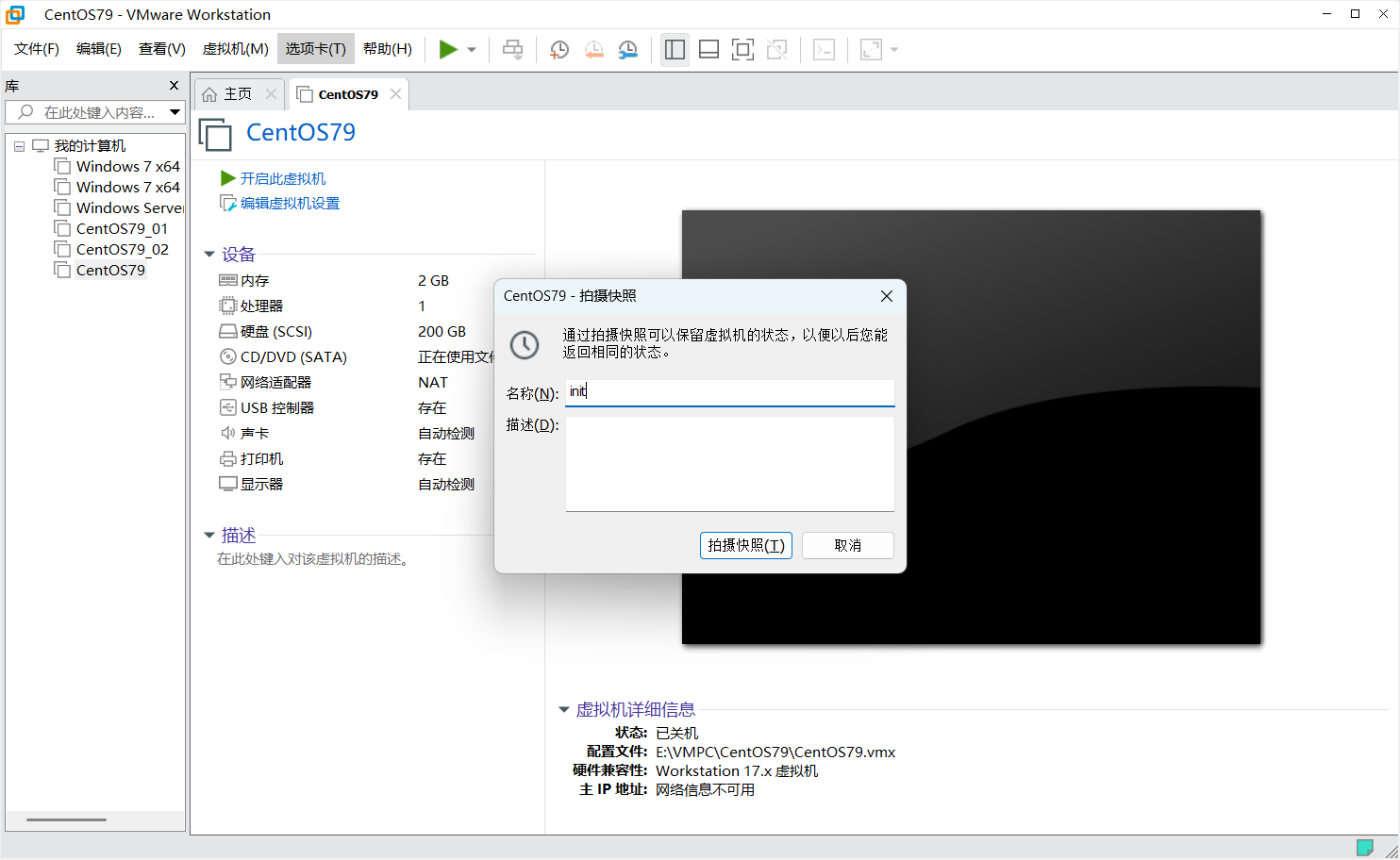Open the power options dropdown arrow
The image size is (1400, 860).
coord(472,50)
